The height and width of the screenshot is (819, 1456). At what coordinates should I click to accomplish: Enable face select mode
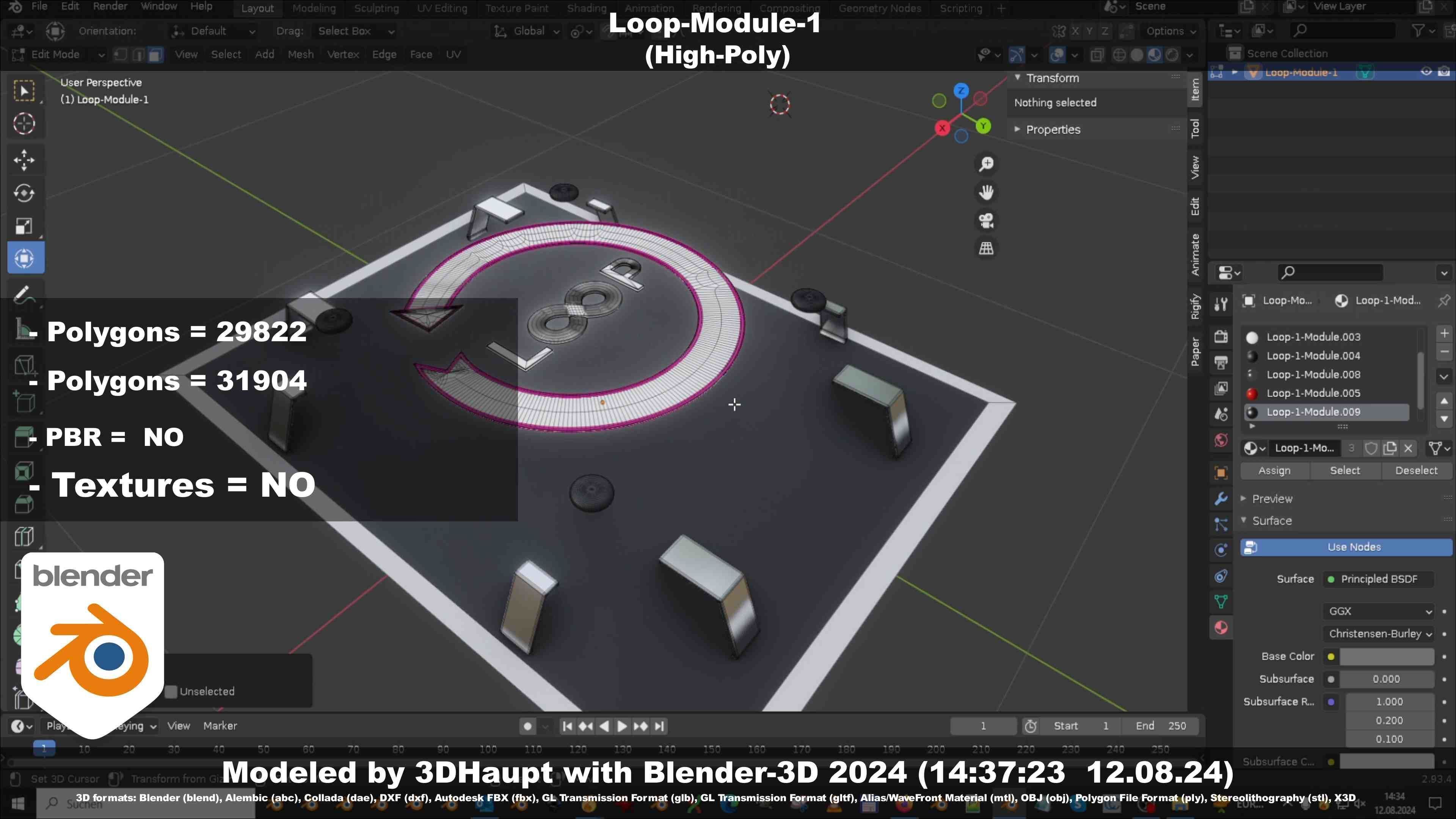(x=155, y=55)
